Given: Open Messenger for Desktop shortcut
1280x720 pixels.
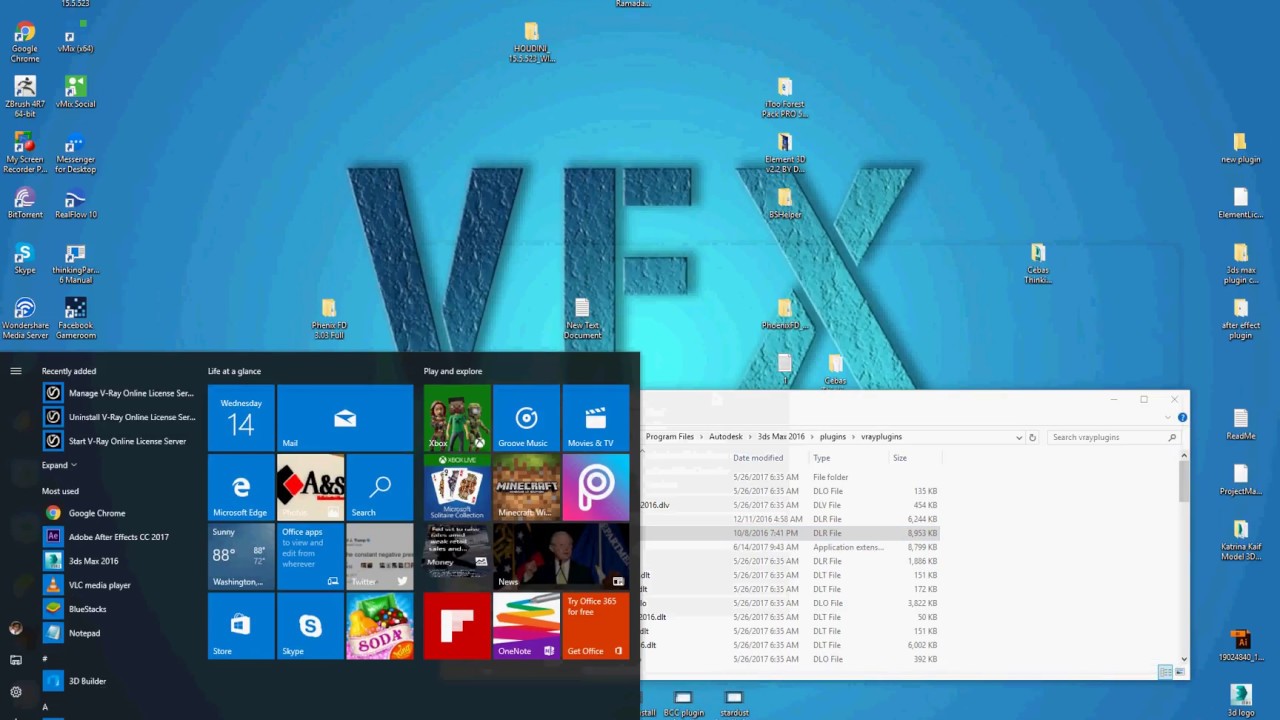Looking at the screenshot, I should point(75,152).
